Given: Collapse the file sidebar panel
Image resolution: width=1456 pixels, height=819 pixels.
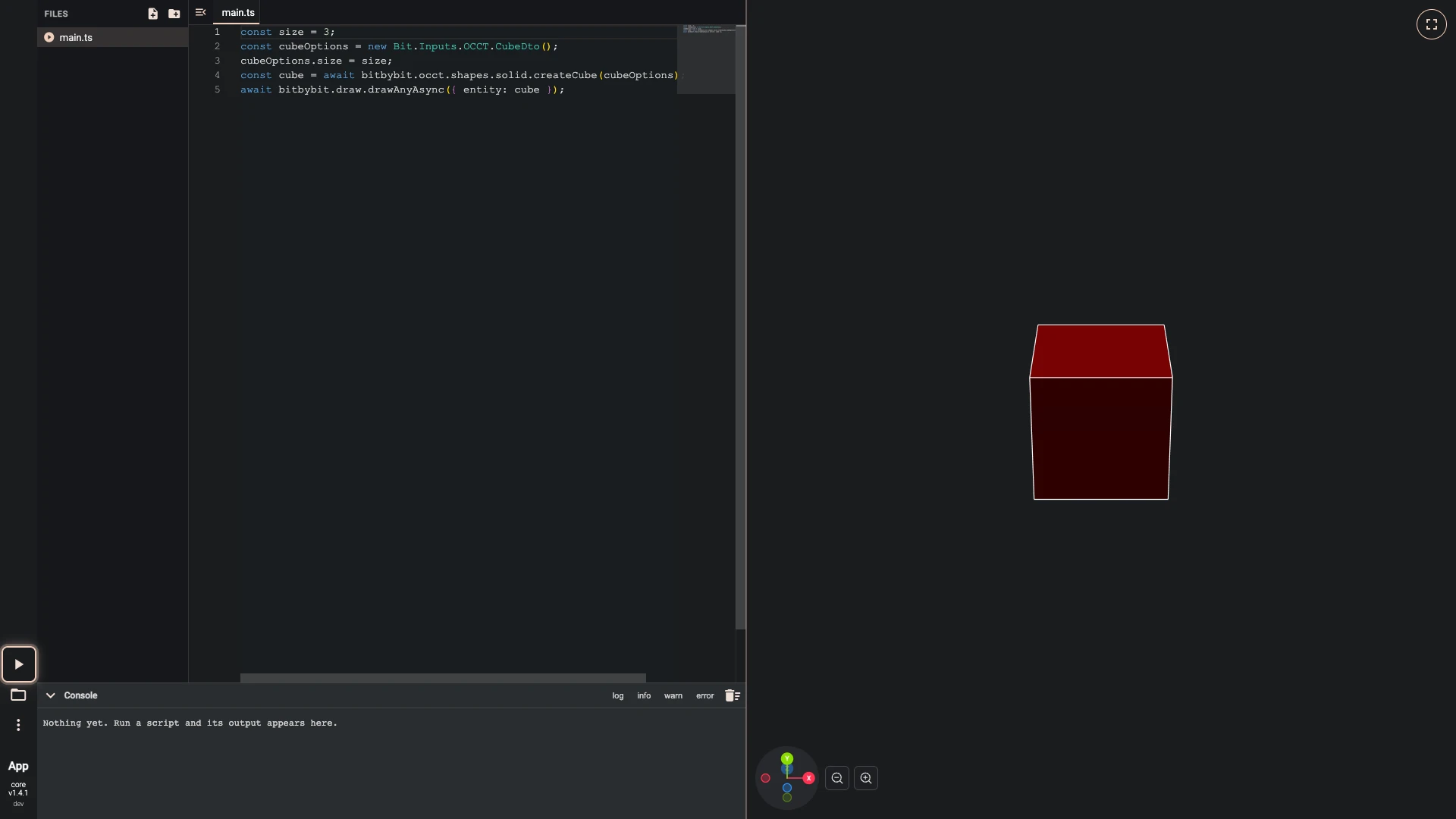Looking at the screenshot, I should coord(200,13).
